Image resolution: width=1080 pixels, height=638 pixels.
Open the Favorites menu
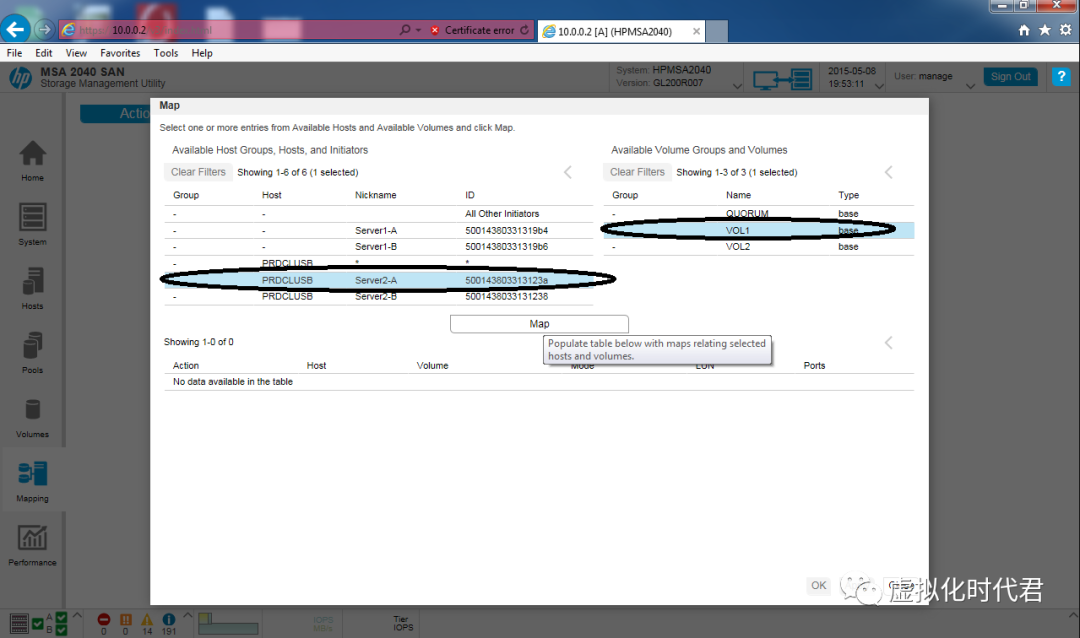coord(120,53)
